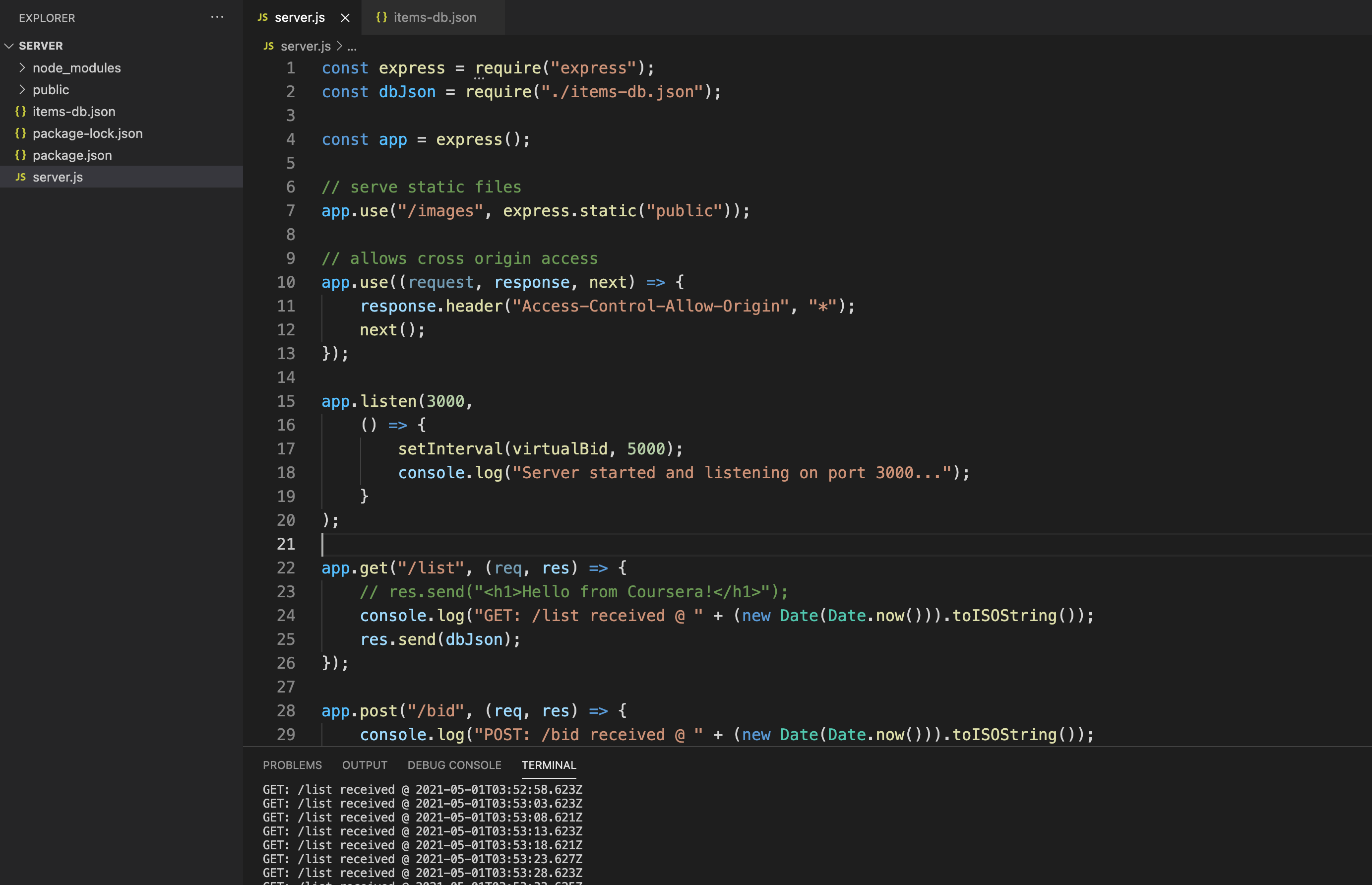Open Explorer more actions ellipsis menu
The height and width of the screenshot is (885, 1372).
coord(217,17)
